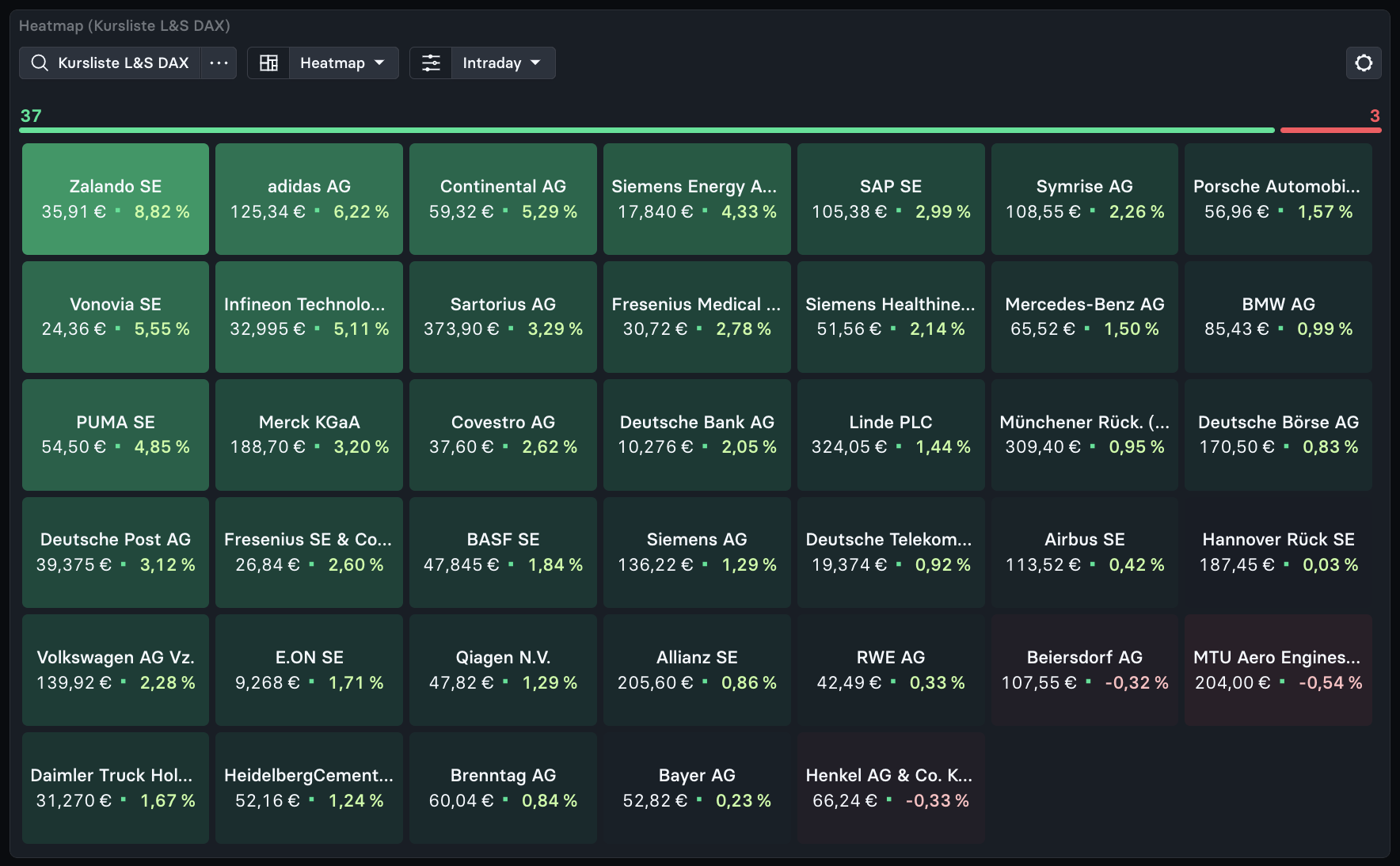Select the Allianz SE tile
The width and height of the screenshot is (1400, 866).
coord(697,670)
